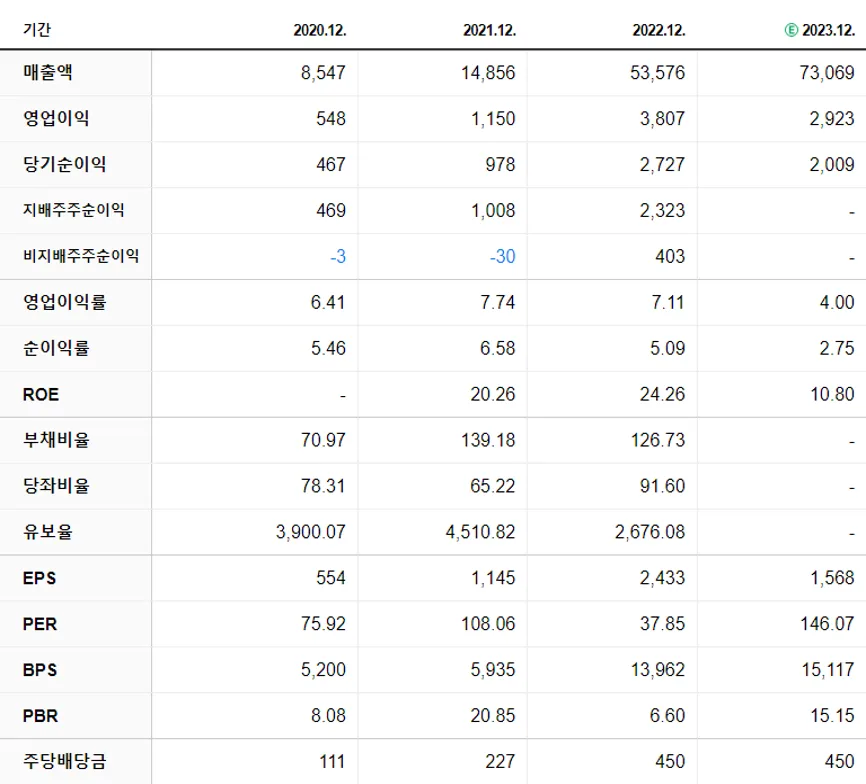Select revenue value 73,069

point(827,72)
